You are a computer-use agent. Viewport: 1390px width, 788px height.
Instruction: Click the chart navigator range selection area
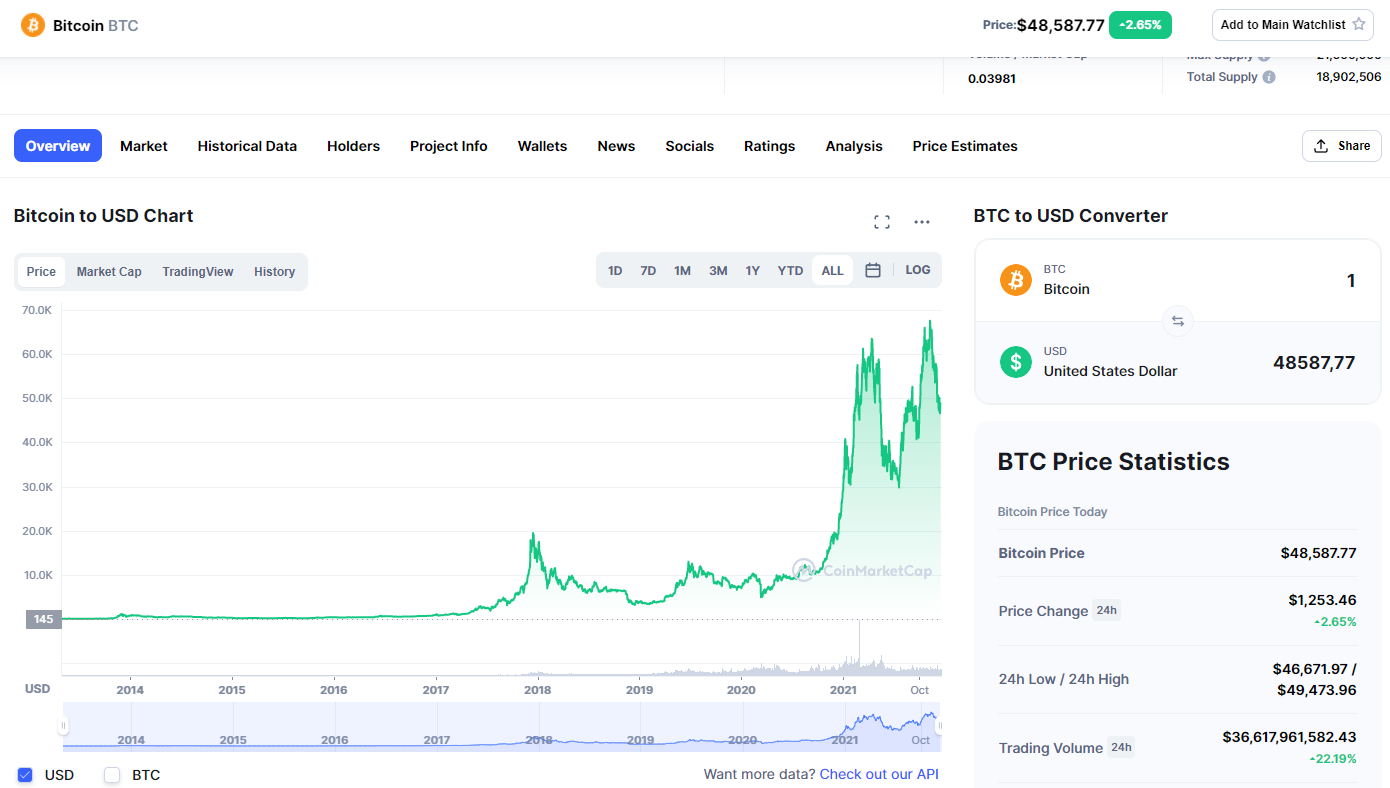[502, 726]
